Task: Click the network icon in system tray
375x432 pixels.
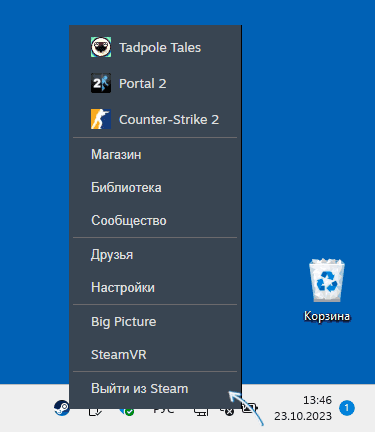Action: pyautogui.click(x=201, y=412)
